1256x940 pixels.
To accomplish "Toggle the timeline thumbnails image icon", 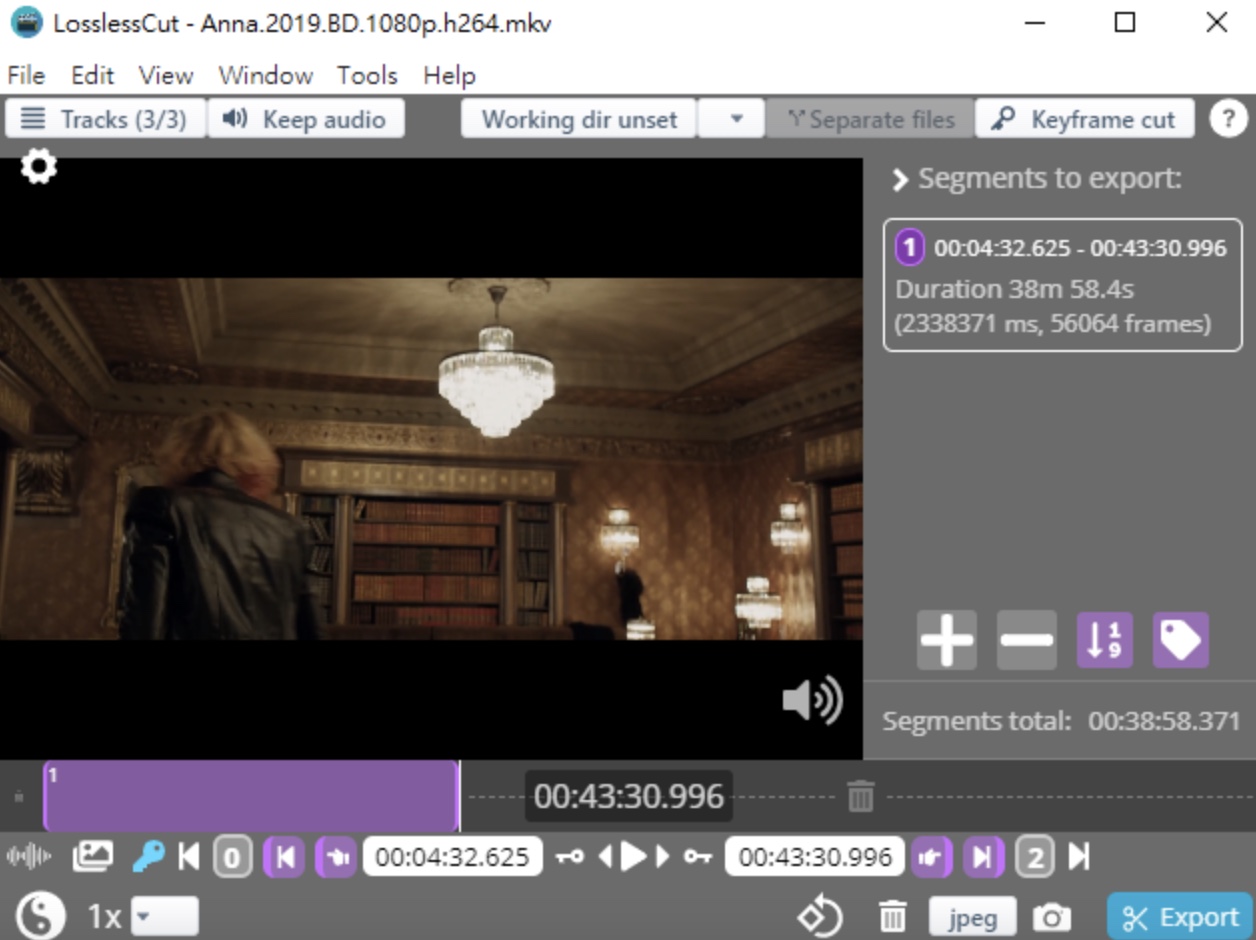I will point(92,856).
